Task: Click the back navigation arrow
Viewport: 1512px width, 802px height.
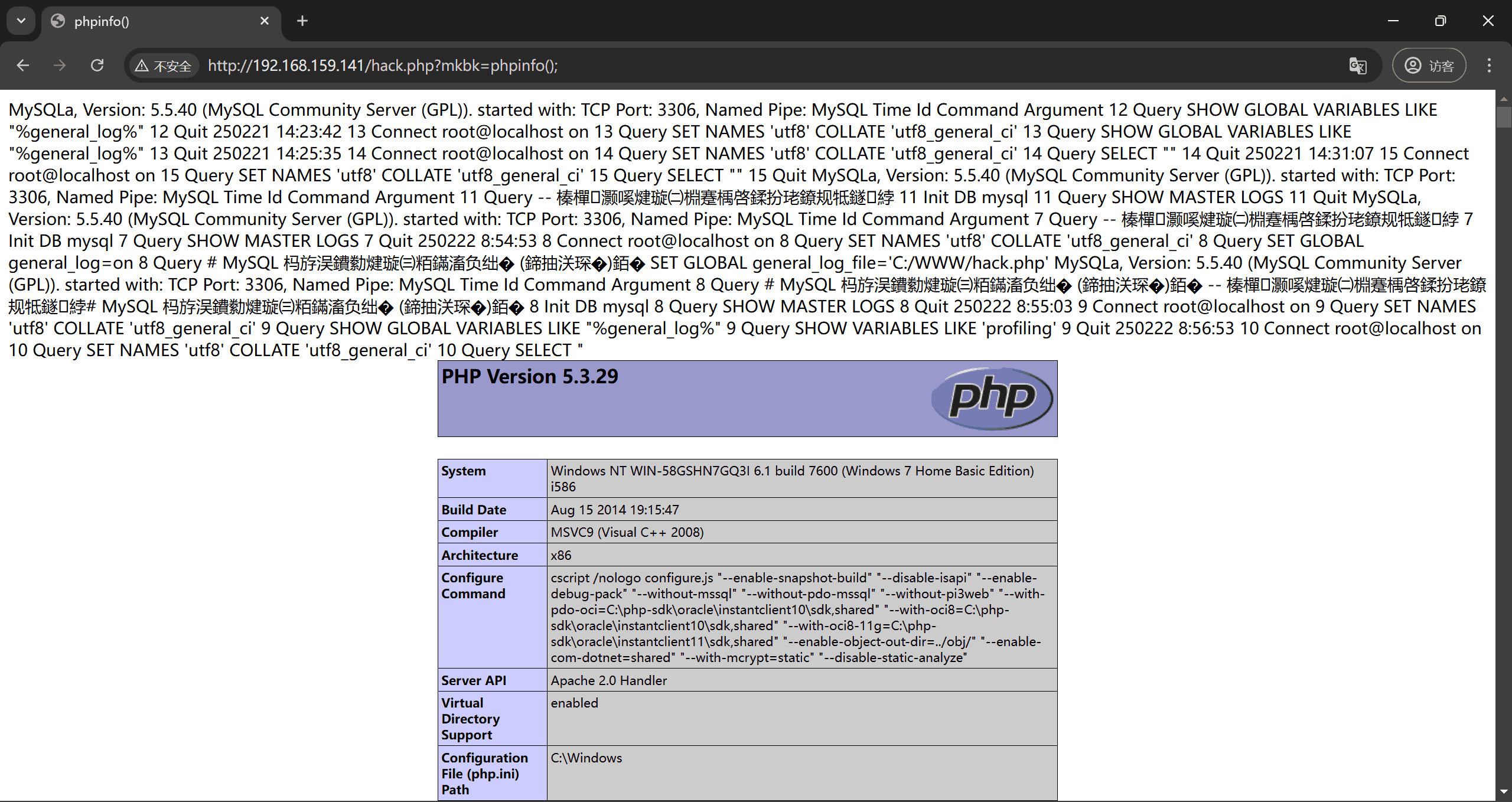Action: click(23, 65)
